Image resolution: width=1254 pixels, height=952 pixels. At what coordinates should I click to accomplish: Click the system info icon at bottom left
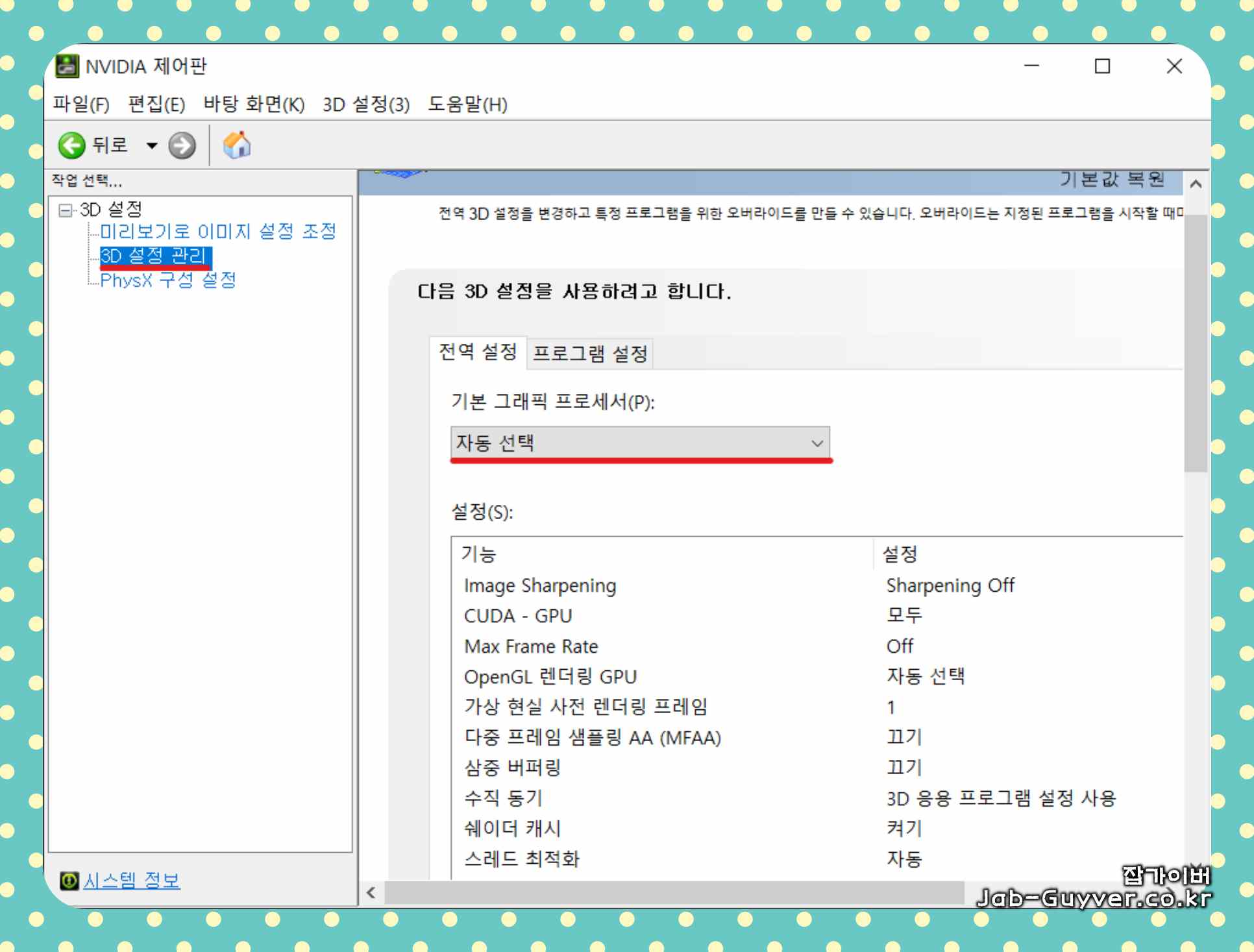click(x=69, y=881)
